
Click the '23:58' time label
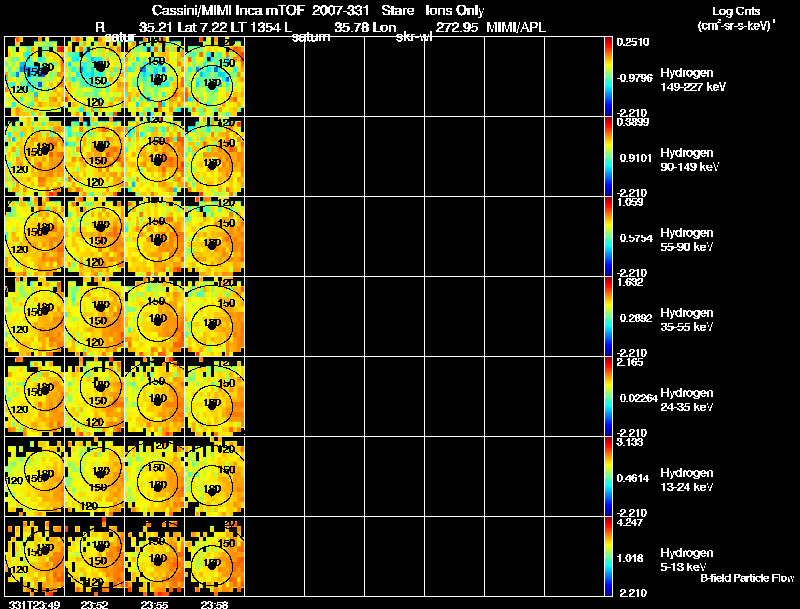pyautogui.click(x=214, y=604)
